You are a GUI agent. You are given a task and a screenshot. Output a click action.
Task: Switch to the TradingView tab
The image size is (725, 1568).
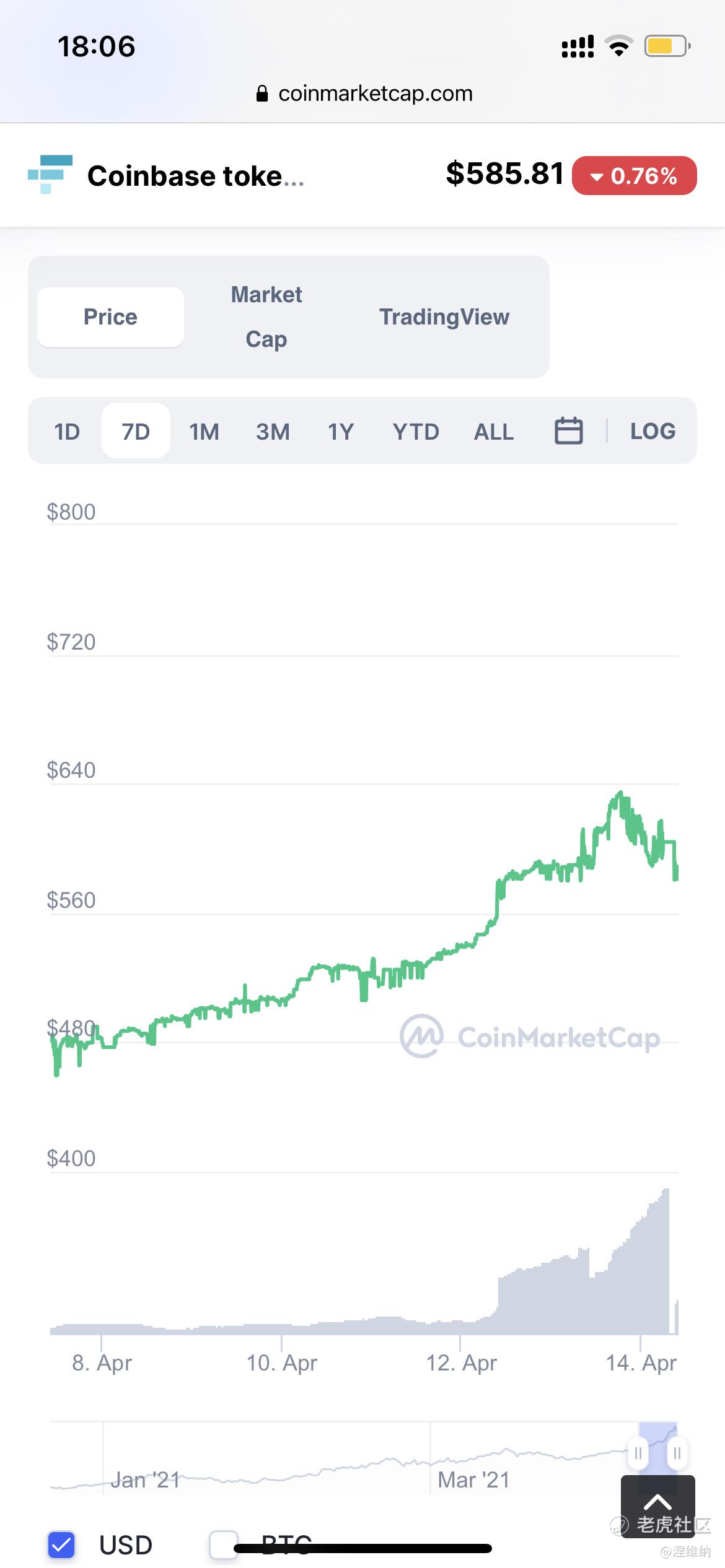(x=444, y=317)
